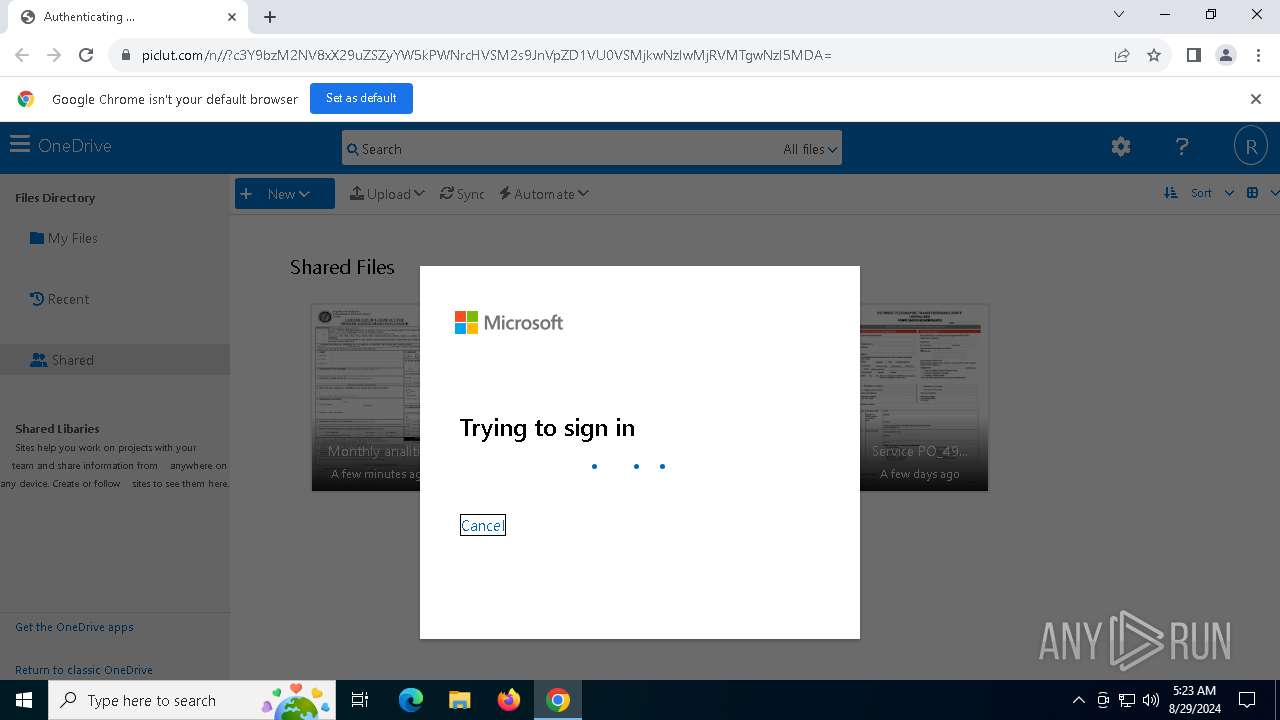
Task: Open the Recent files section
Action: (60, 299)
